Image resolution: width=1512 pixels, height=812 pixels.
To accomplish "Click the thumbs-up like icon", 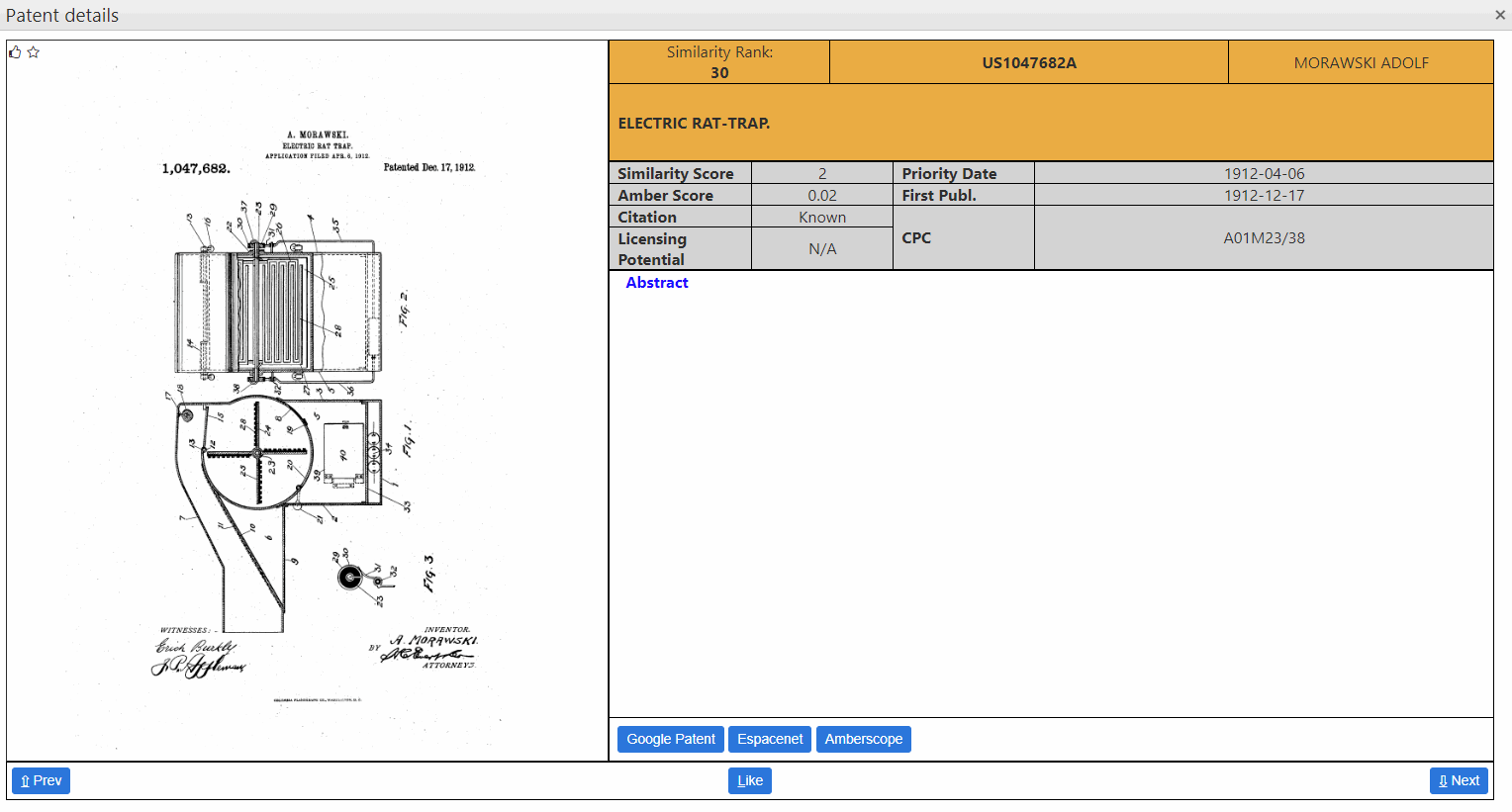I will pos(15,52).
